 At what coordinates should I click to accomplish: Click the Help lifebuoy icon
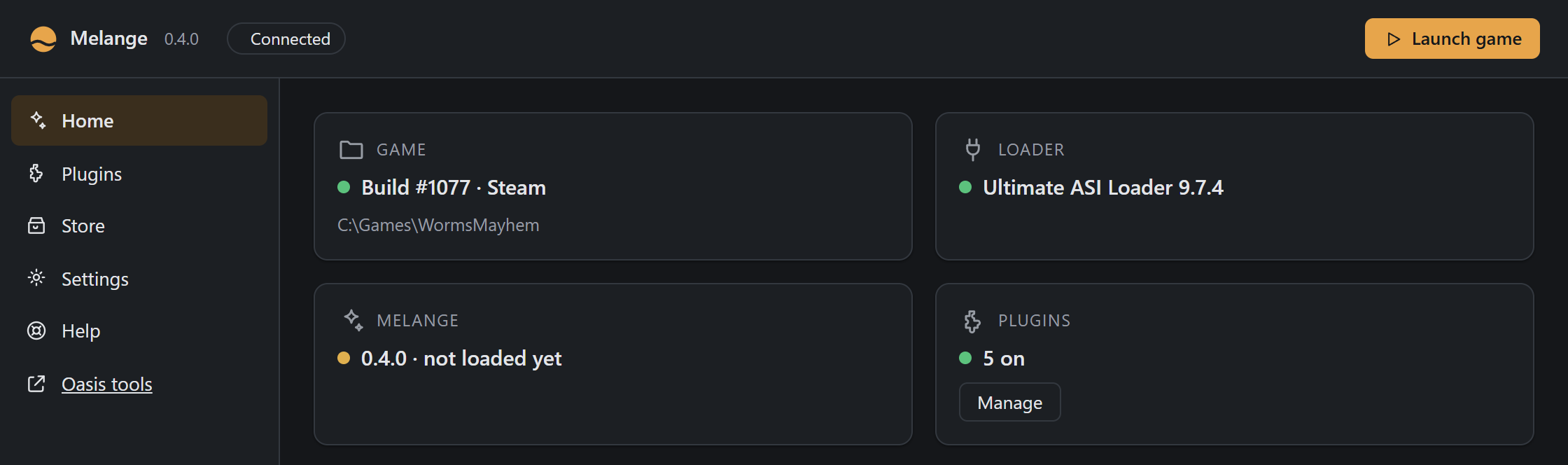click(36, 331)
